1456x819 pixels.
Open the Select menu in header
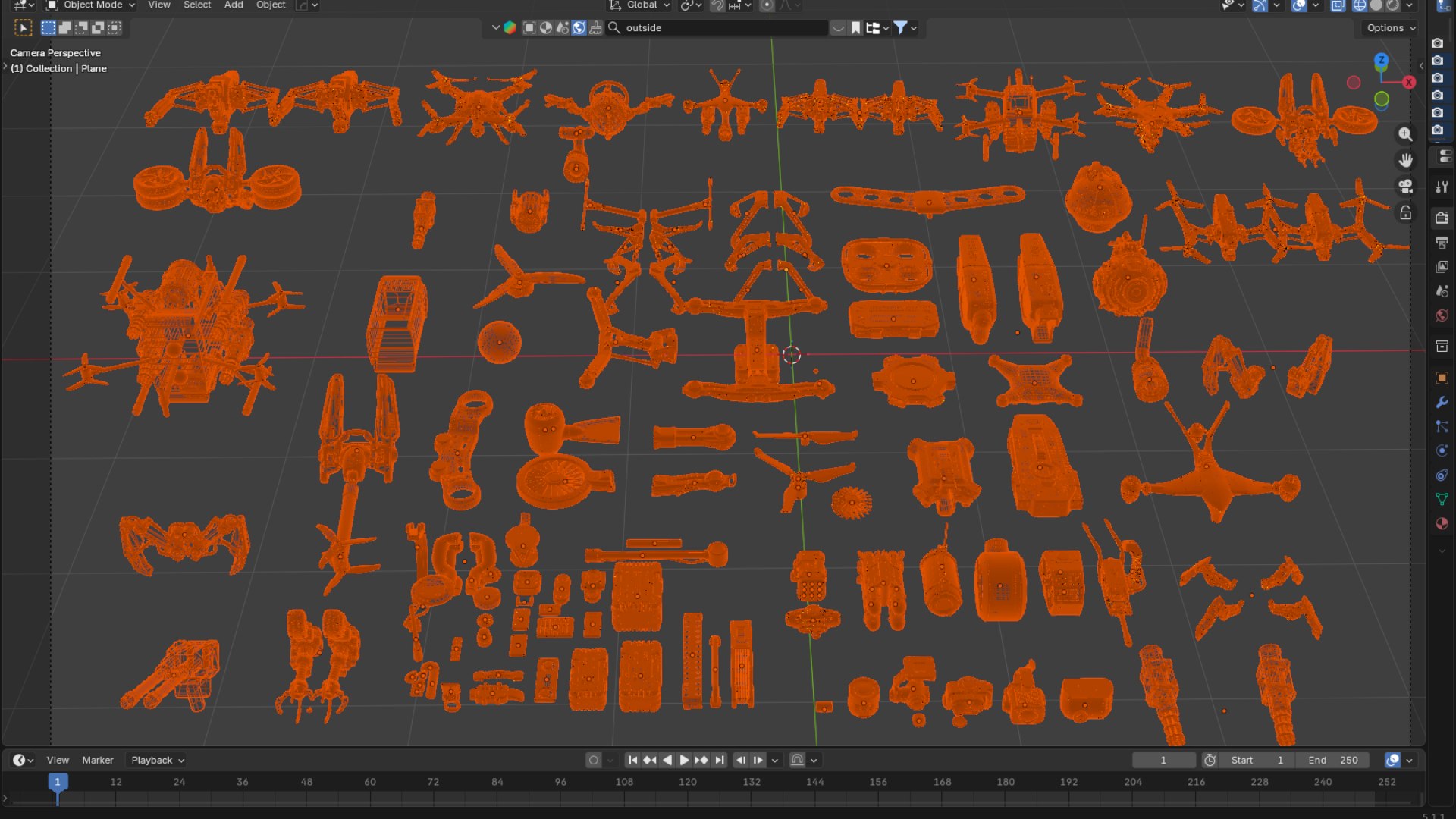(x=197, y=5)
